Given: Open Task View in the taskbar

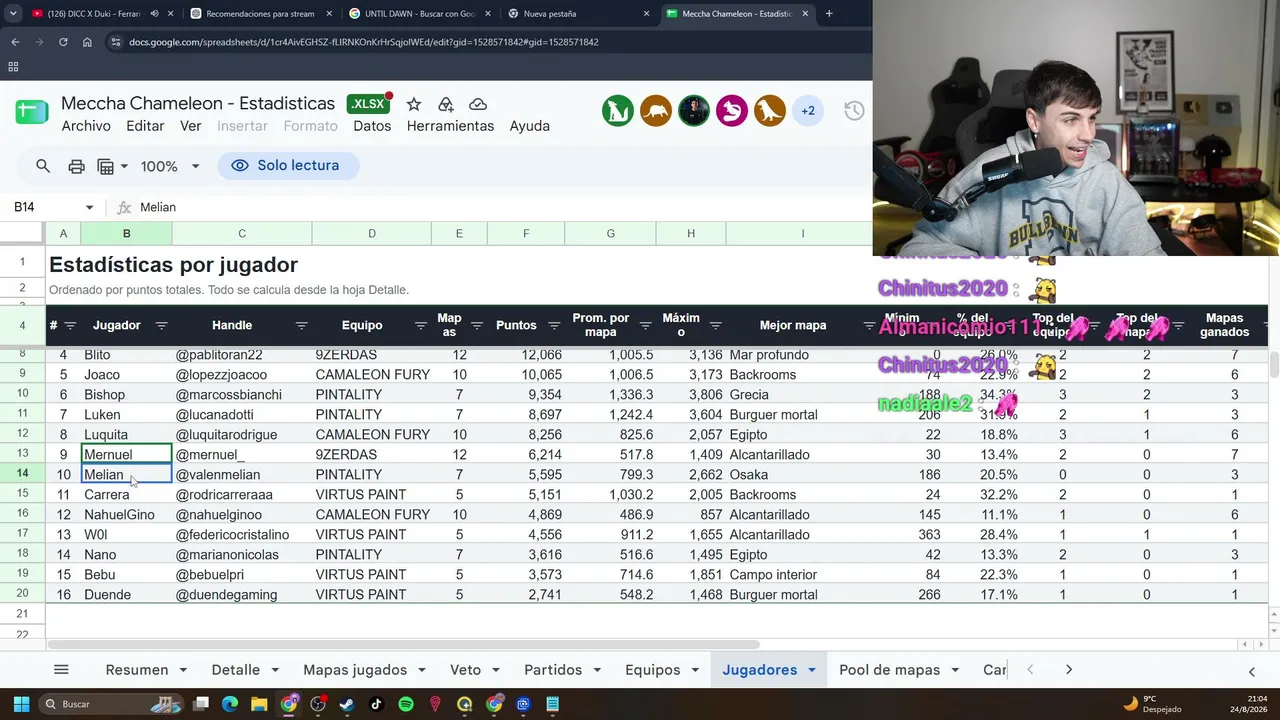Looking at the screenshot, I should pos(201,704).
